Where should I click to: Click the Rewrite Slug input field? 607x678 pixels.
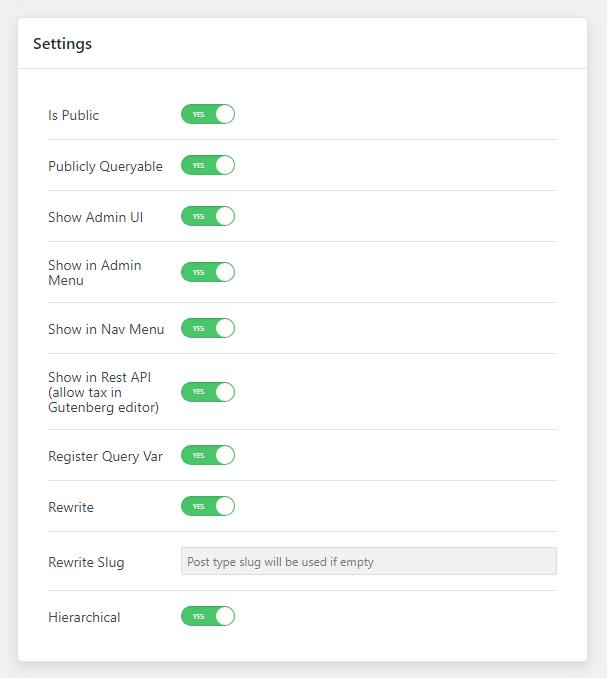click(369, 561)
